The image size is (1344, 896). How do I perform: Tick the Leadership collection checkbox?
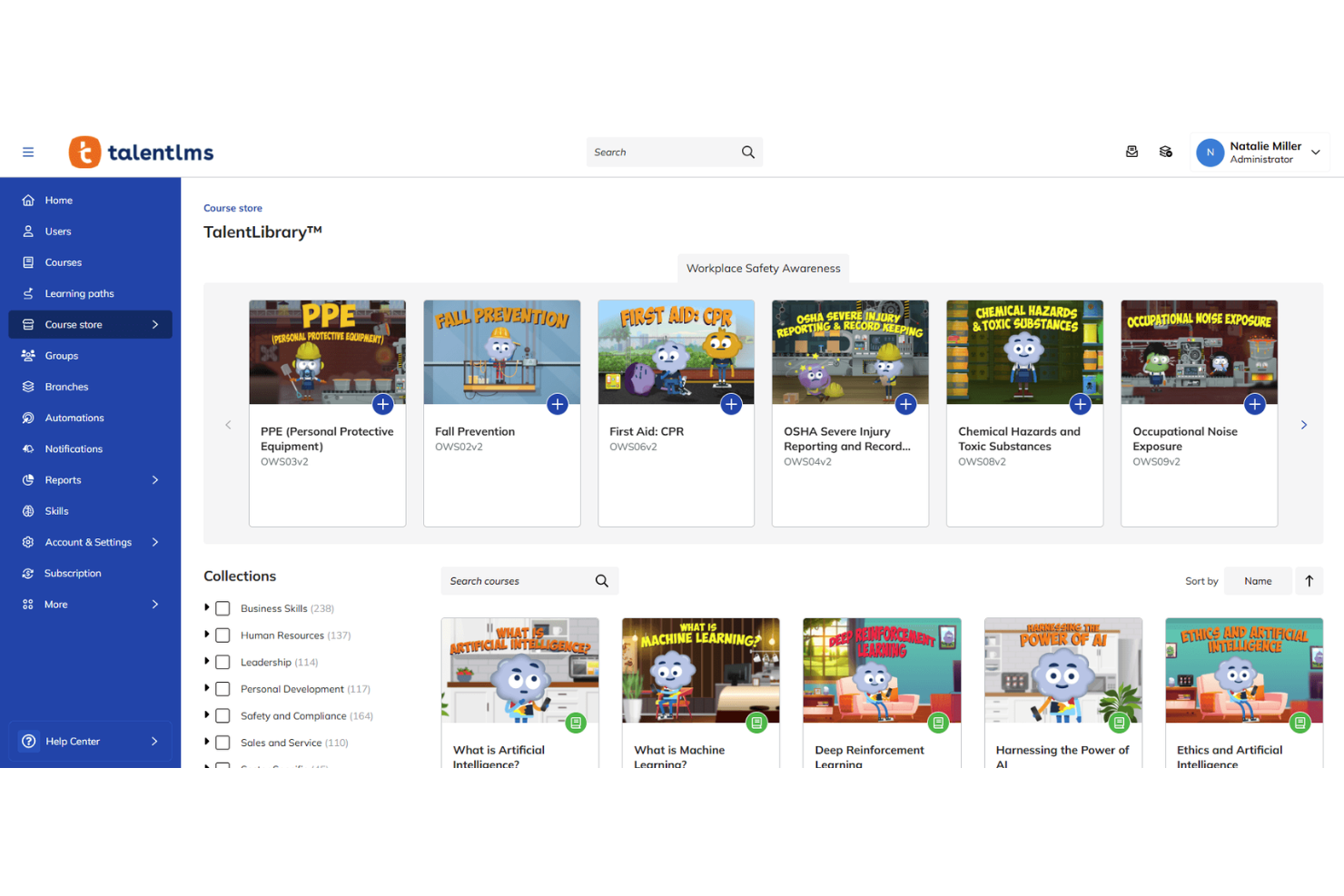pos(222,663)
